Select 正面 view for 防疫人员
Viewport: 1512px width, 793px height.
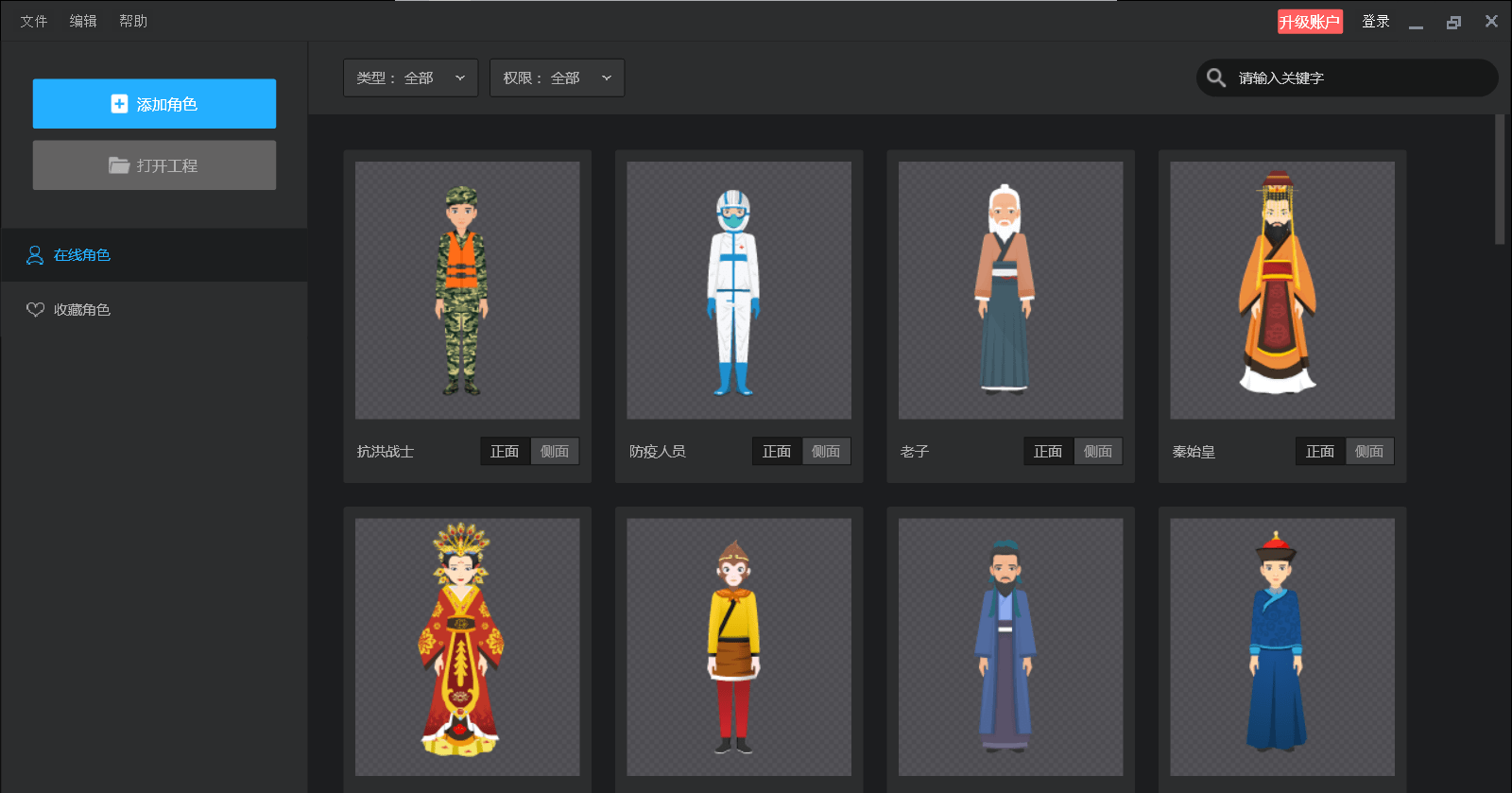[x=777, y=451]
